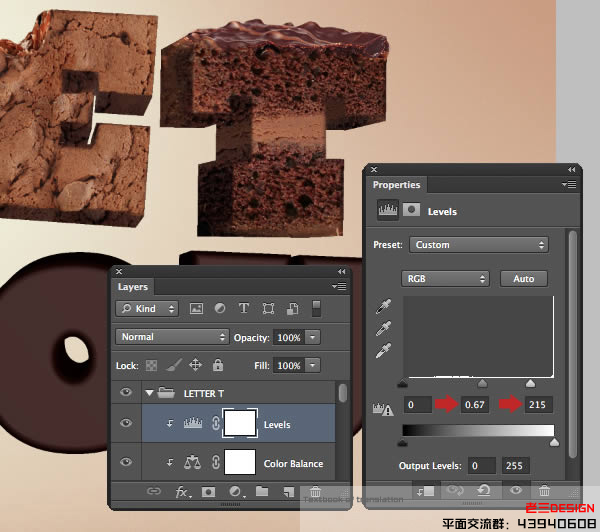Select the Layers panel tab
600x532 pixels.
click(x=133, y=287)
